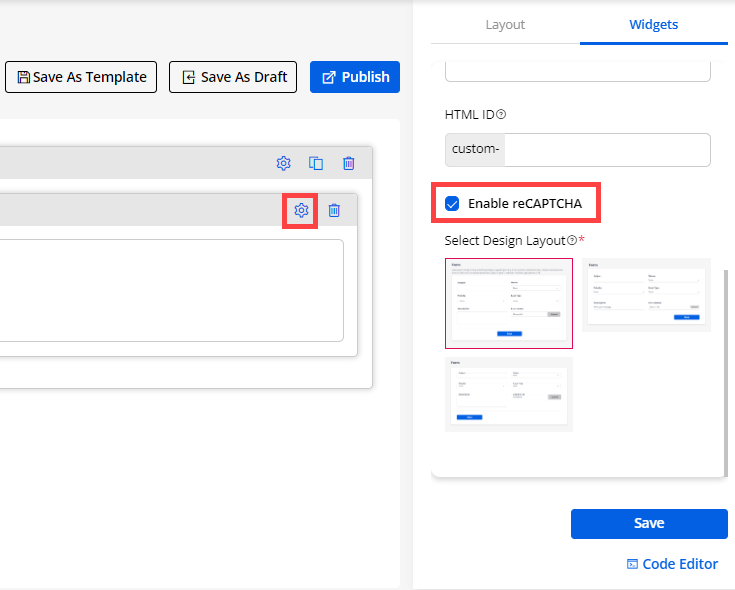The image size is (735, 590).
Task: Delete the inner widget using trash icon
Action: [334, 210]
